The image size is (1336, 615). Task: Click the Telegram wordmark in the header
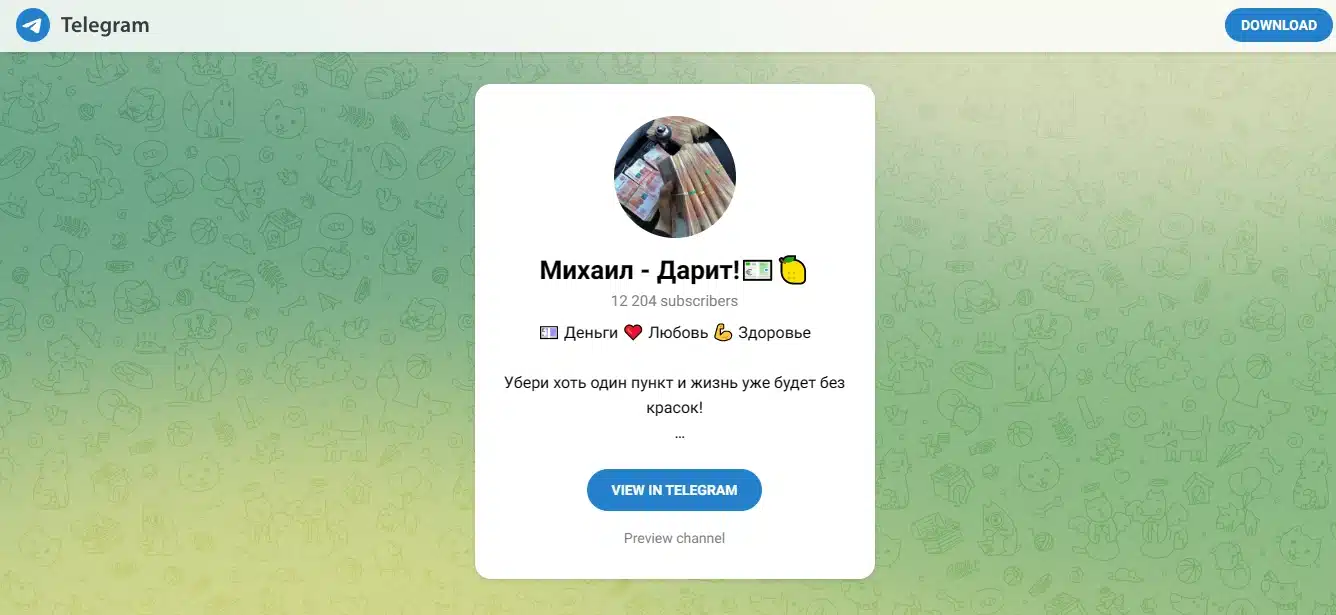pyautogui.click(x=105, y=25)
